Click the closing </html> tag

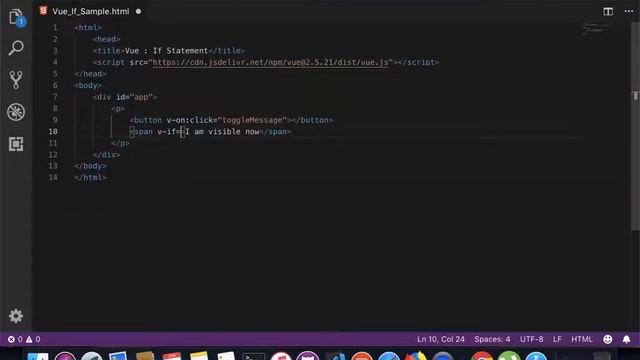90,178
